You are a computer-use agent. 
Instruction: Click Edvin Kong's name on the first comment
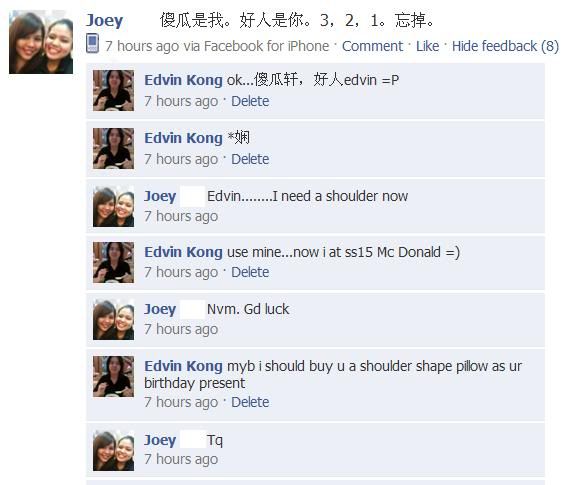click(x=183, y=80)
